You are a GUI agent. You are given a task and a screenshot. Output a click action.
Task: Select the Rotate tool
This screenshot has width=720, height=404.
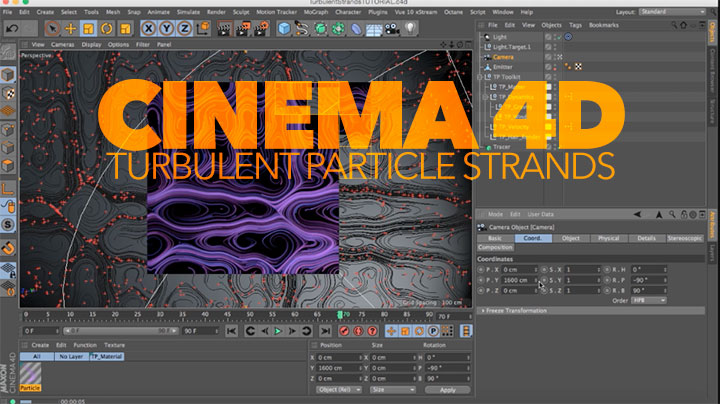pyautogui.click(x=107, y=29)
